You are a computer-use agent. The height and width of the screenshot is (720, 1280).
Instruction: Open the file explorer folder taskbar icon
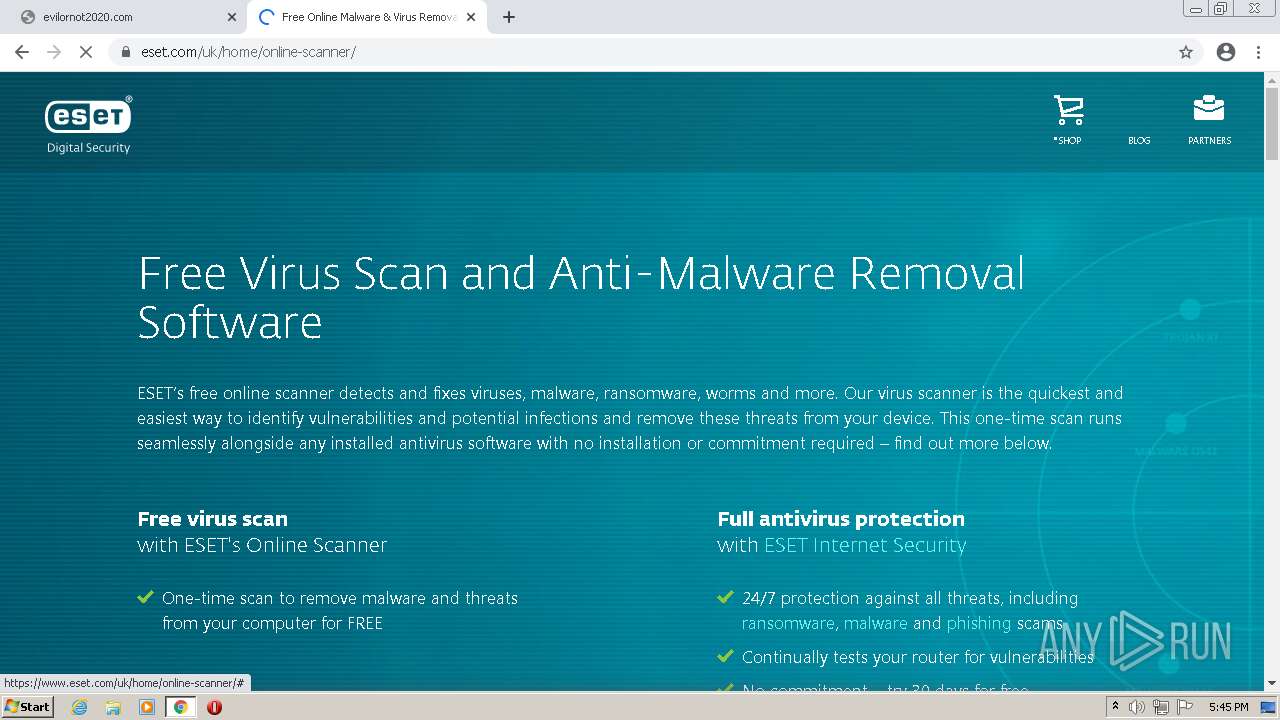tap(113, 707)
